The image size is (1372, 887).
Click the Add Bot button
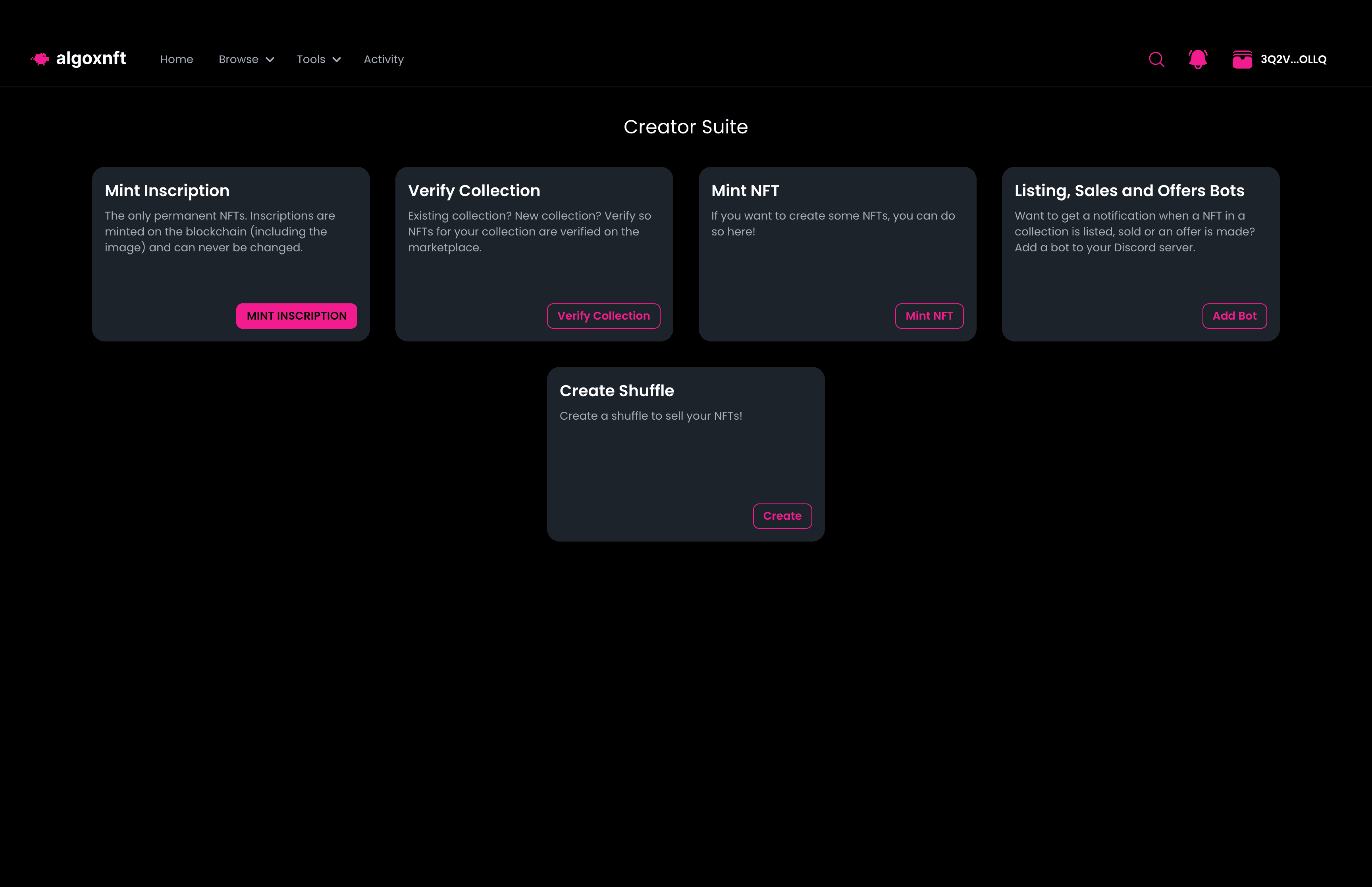click(x=1234, y=316)
